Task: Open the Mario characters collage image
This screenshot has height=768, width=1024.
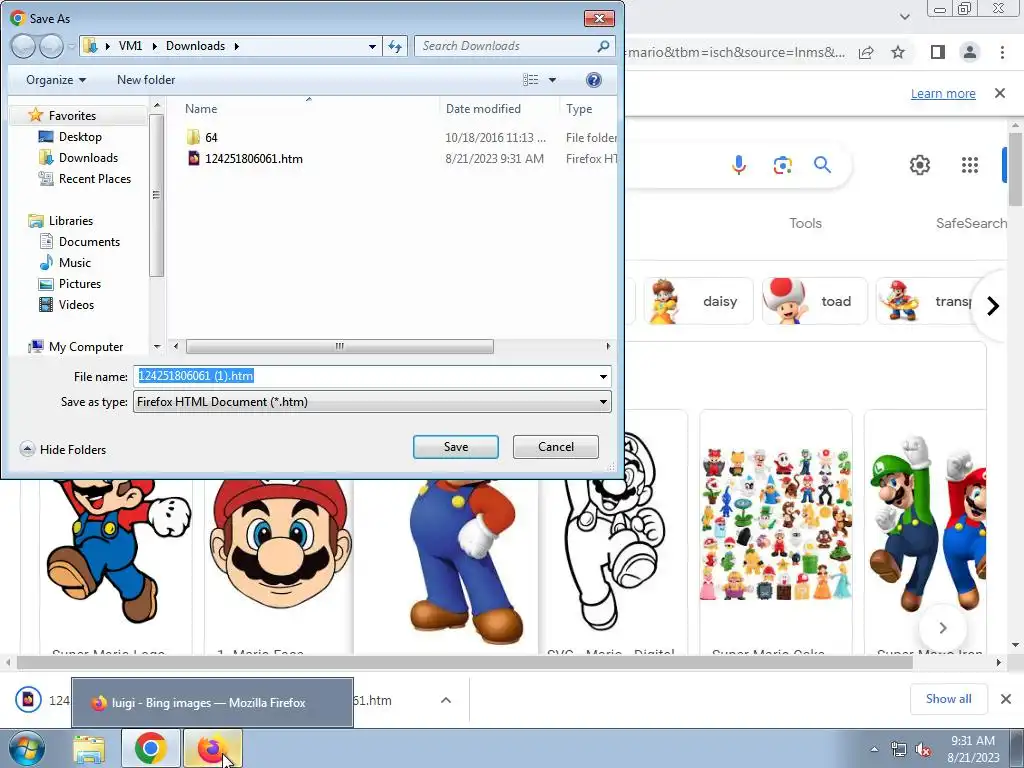Action: coord(776,526)
